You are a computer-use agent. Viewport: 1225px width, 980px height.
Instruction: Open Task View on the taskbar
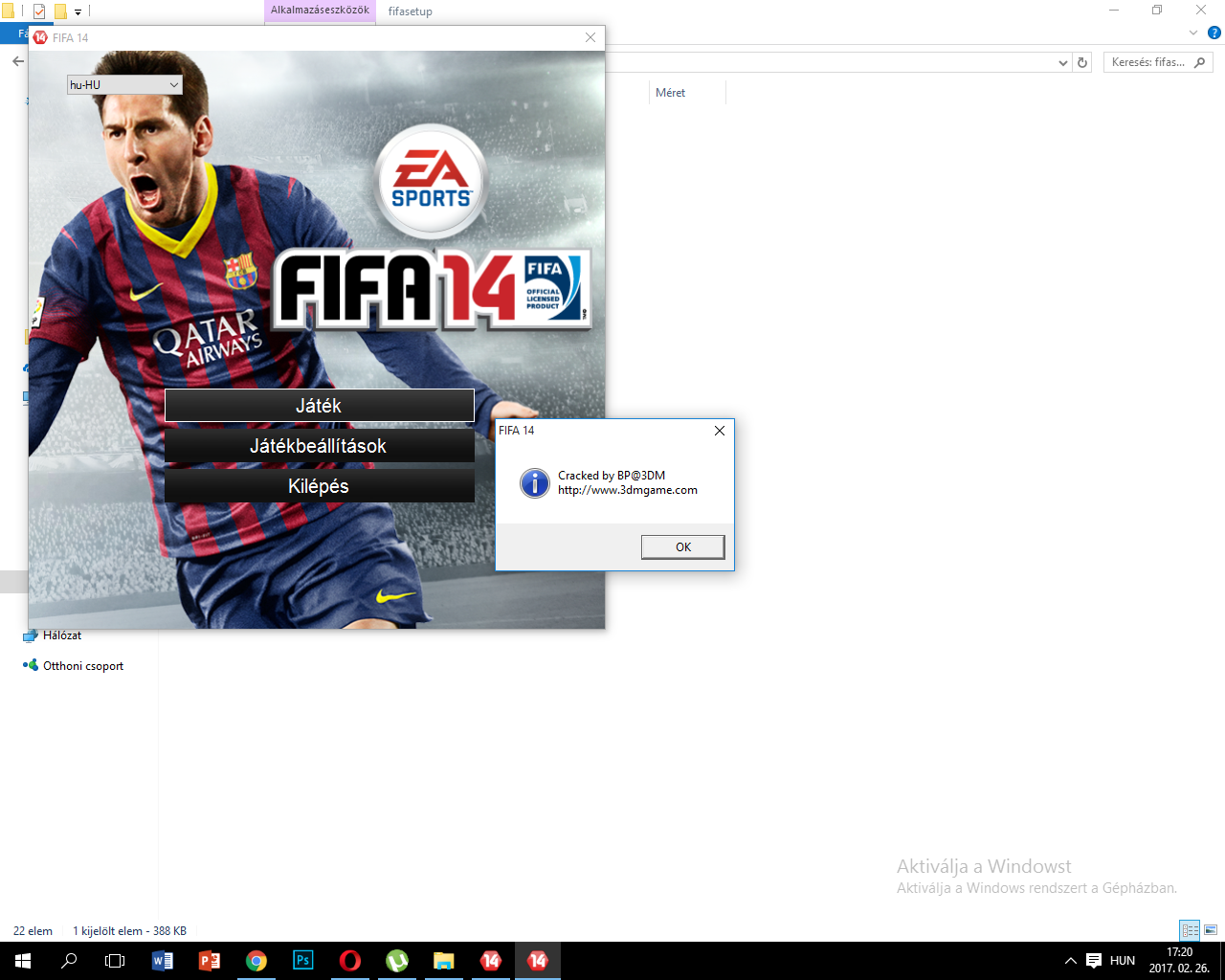coord(115,961)
